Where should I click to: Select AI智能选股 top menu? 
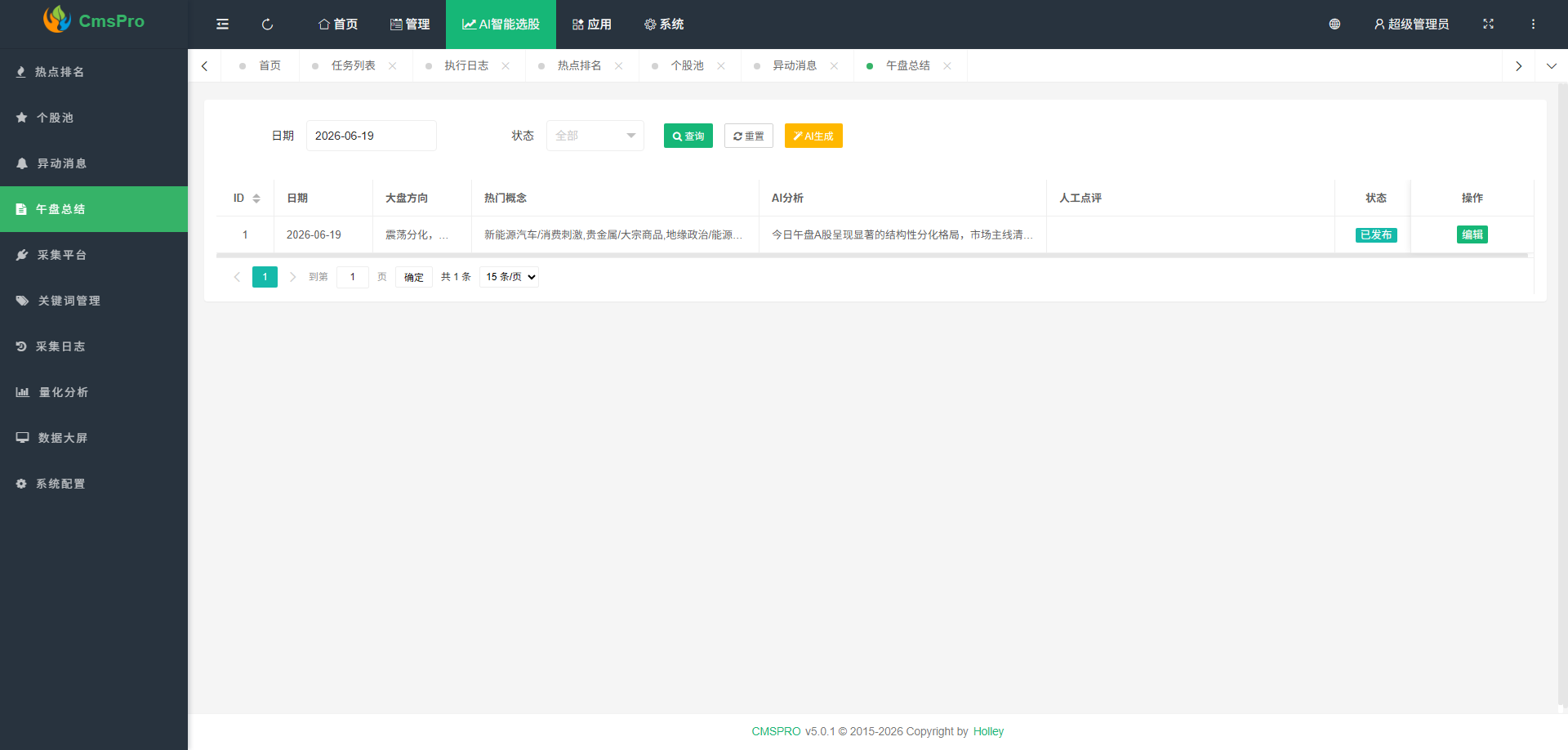[501, 25]
